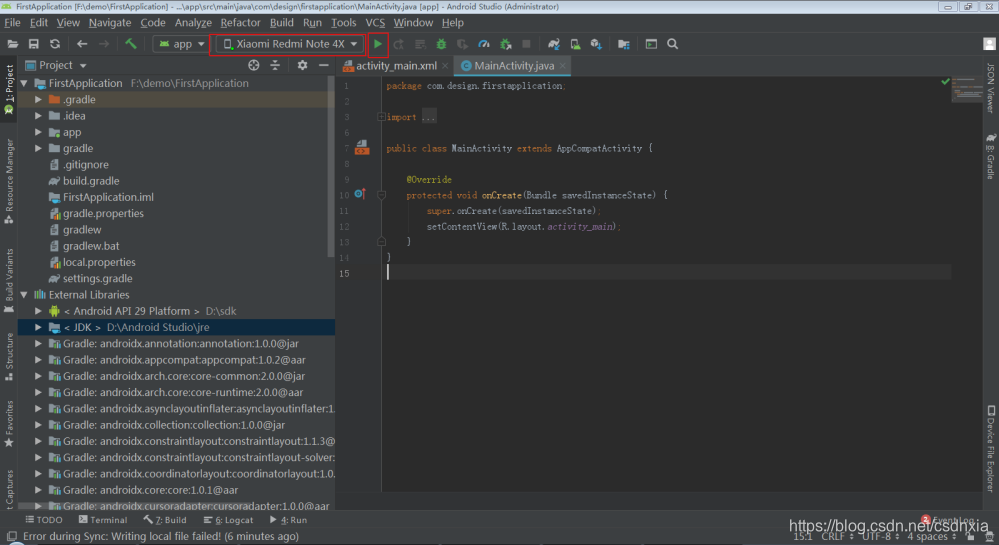Click the Stop square icon

coord(526,44)
